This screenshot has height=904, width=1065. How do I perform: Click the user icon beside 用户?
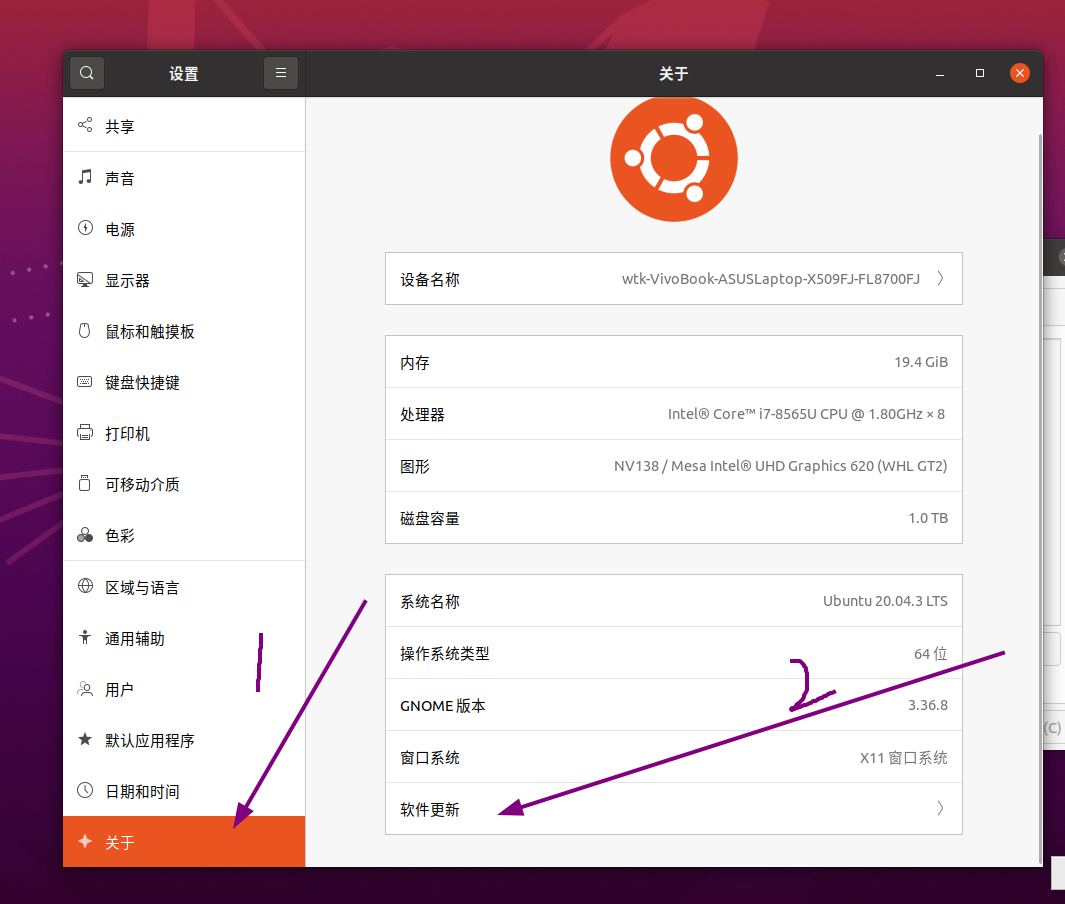click(x=85, y=689)
